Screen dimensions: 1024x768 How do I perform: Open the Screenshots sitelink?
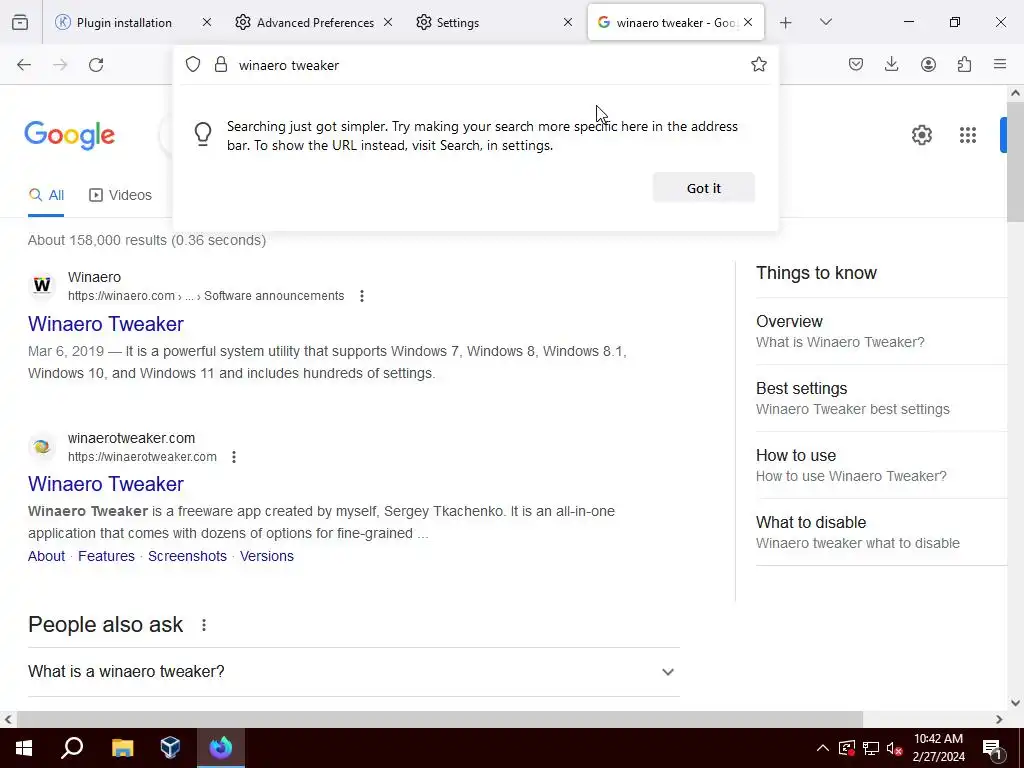[187, 556]
